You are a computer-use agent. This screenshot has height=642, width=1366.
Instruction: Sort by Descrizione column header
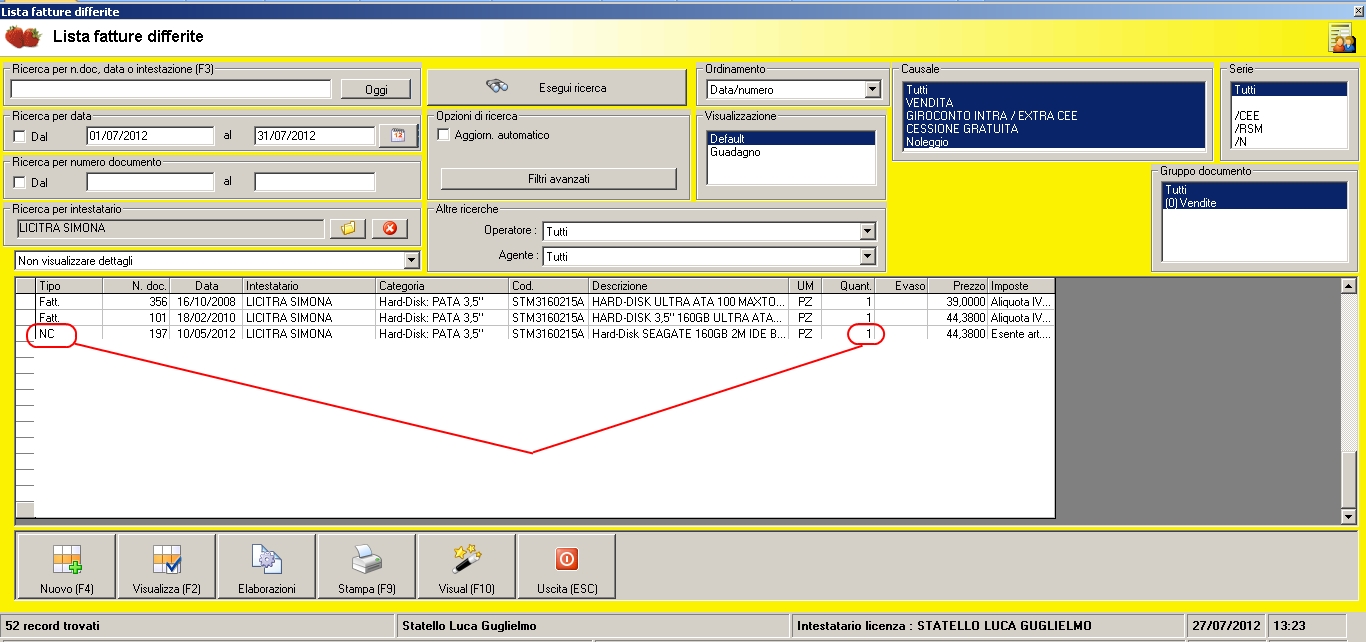coord(689,286)
